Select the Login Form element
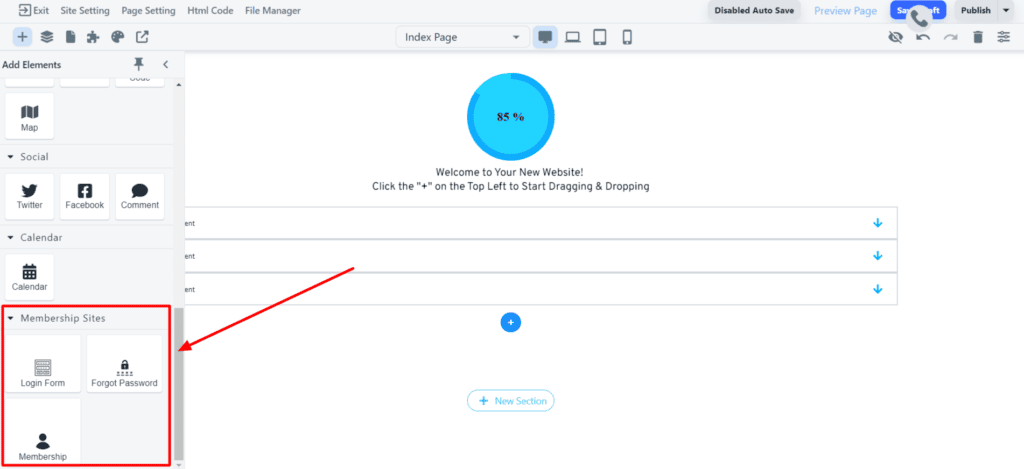The width and height of the screenshot is (1024, 469). 43,364
